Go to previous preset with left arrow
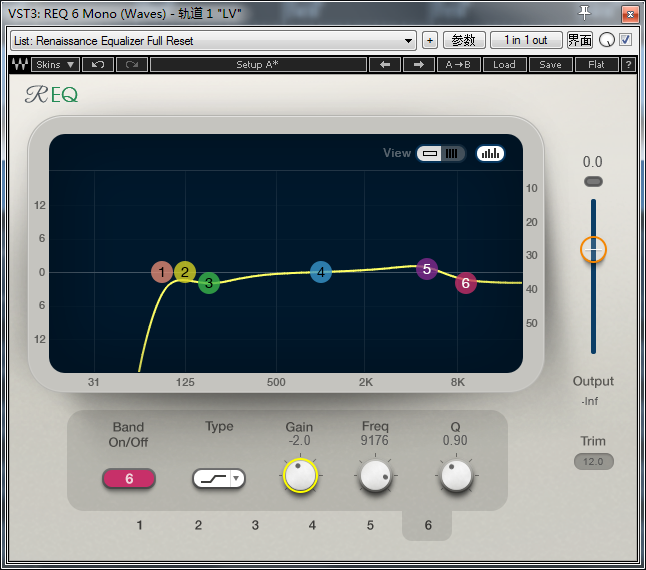The height and width of the screenshot is (570, 646). [x=385, y=65]
